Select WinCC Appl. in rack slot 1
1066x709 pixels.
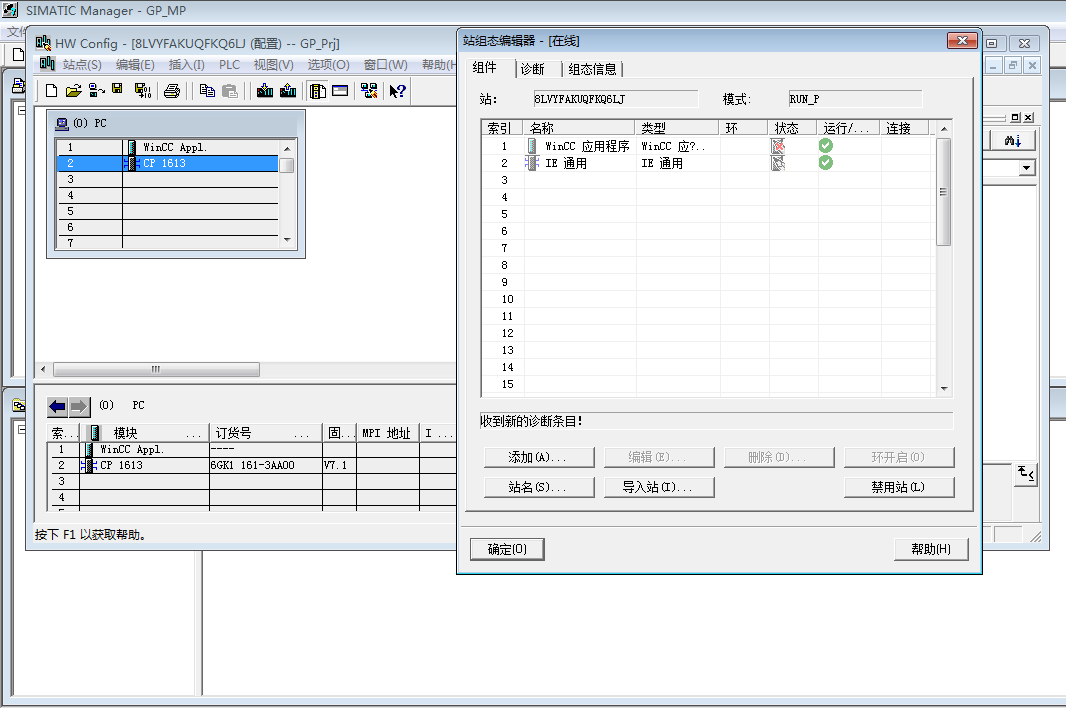pos(167,147)
